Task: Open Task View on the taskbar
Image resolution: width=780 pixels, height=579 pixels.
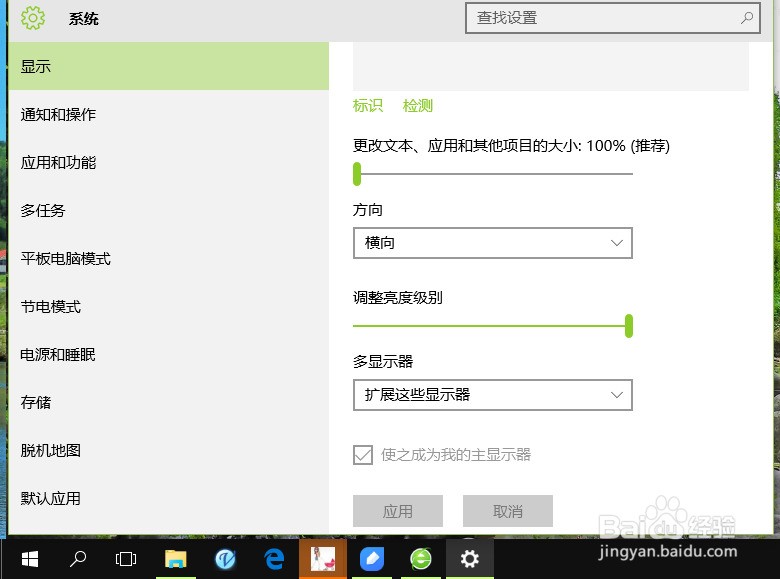Action: coord(126,559)
